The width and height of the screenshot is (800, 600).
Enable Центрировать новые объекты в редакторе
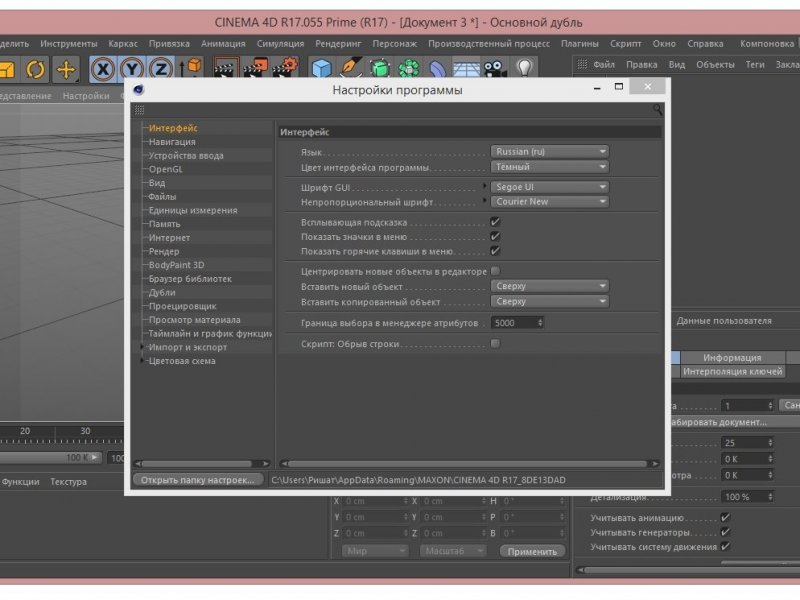pyautogui.click(x=495, y=271)
